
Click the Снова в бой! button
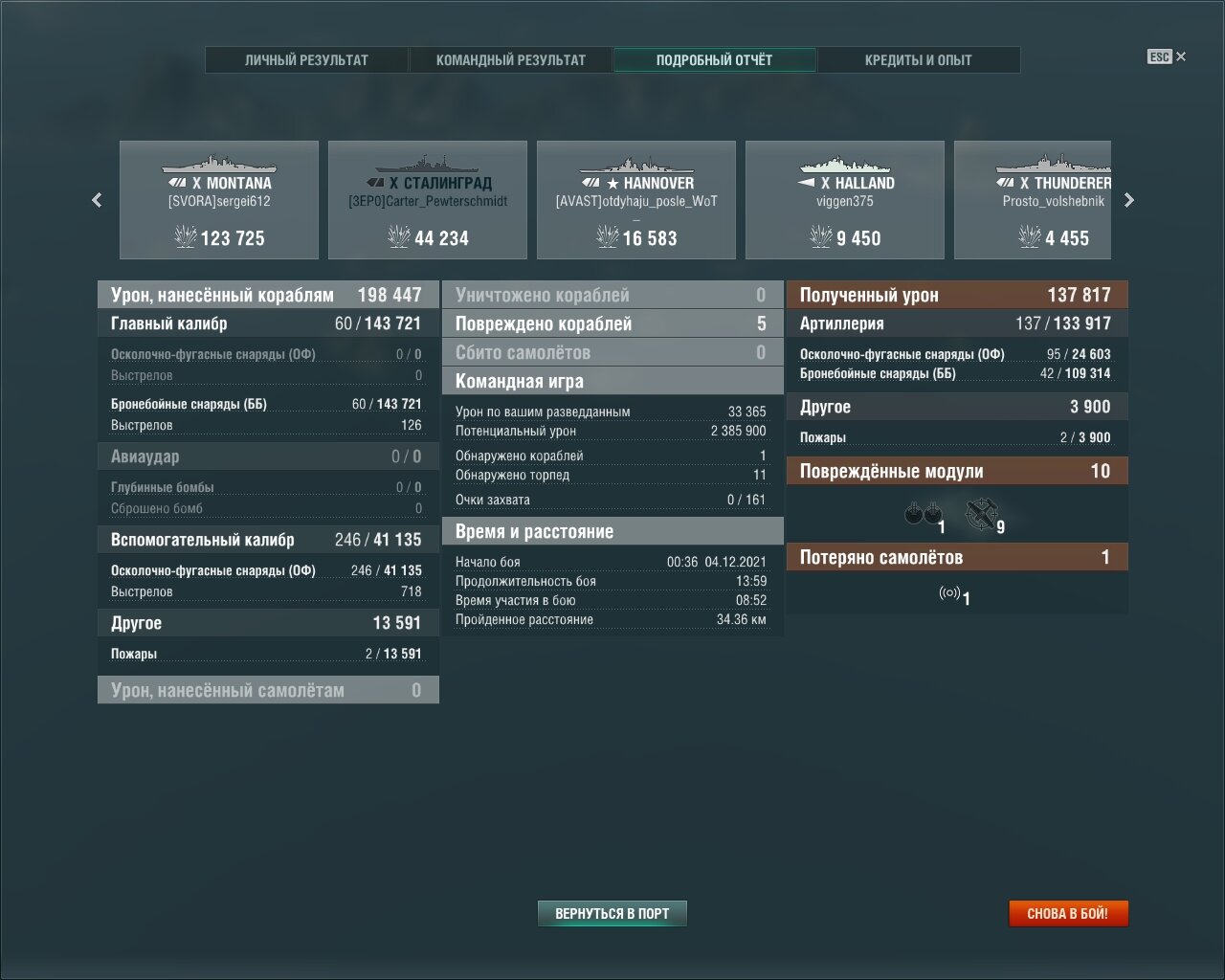tap(1068, 913)
